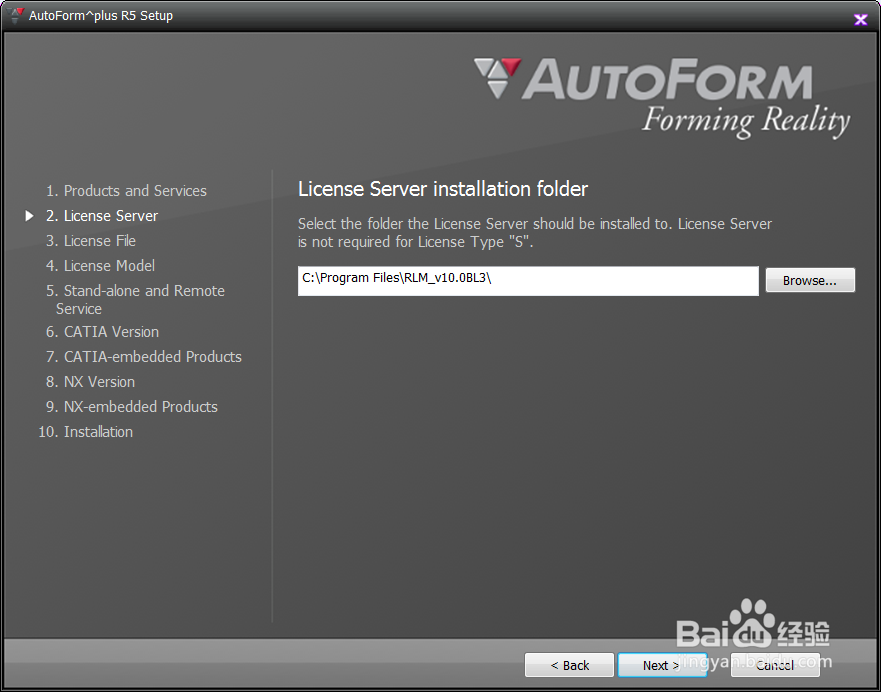Select step 10. Installation
Viewport: 881px width, 692px height.
click(86, 432)
